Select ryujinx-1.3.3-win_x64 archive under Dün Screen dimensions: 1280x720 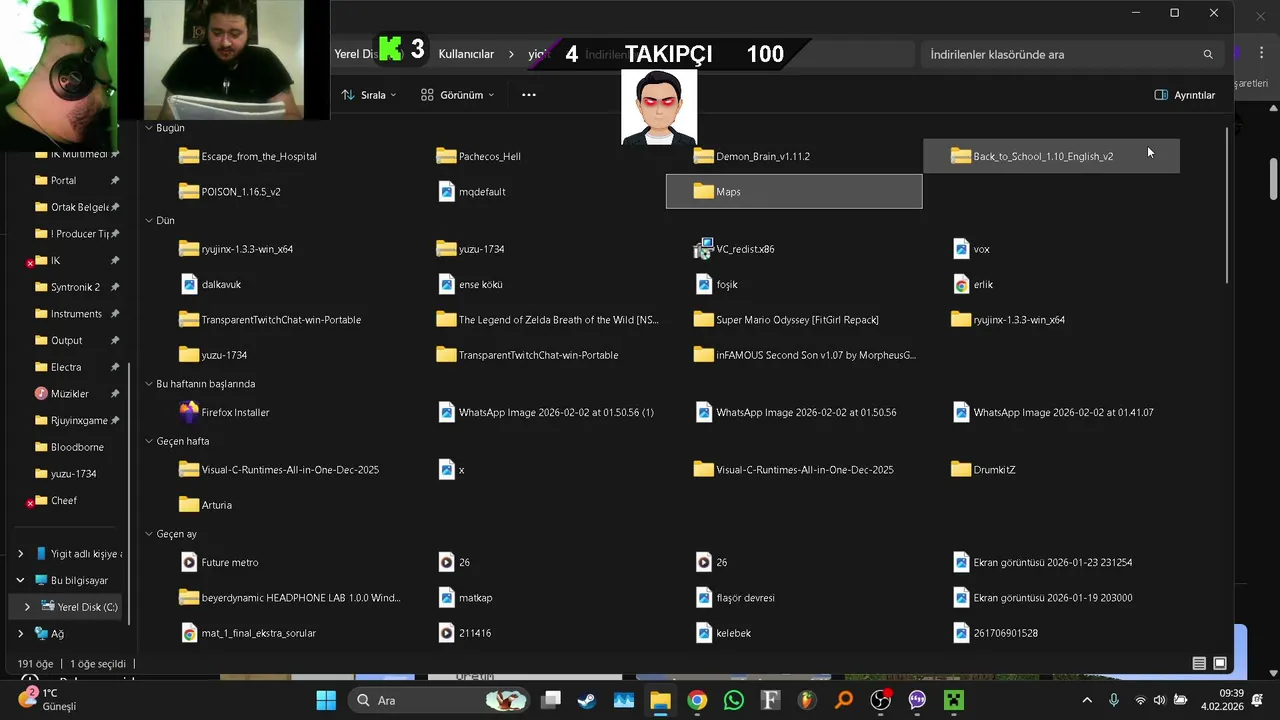click(236, 249)
